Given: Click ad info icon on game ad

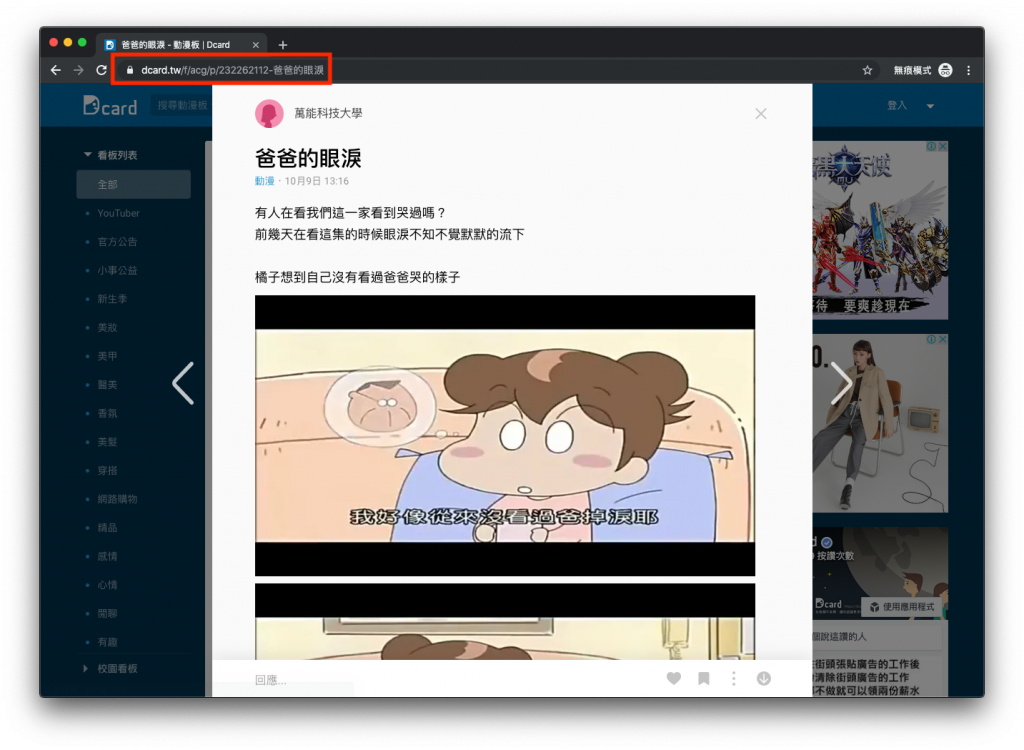Looking at the screenshot, I should click(932, 147).
